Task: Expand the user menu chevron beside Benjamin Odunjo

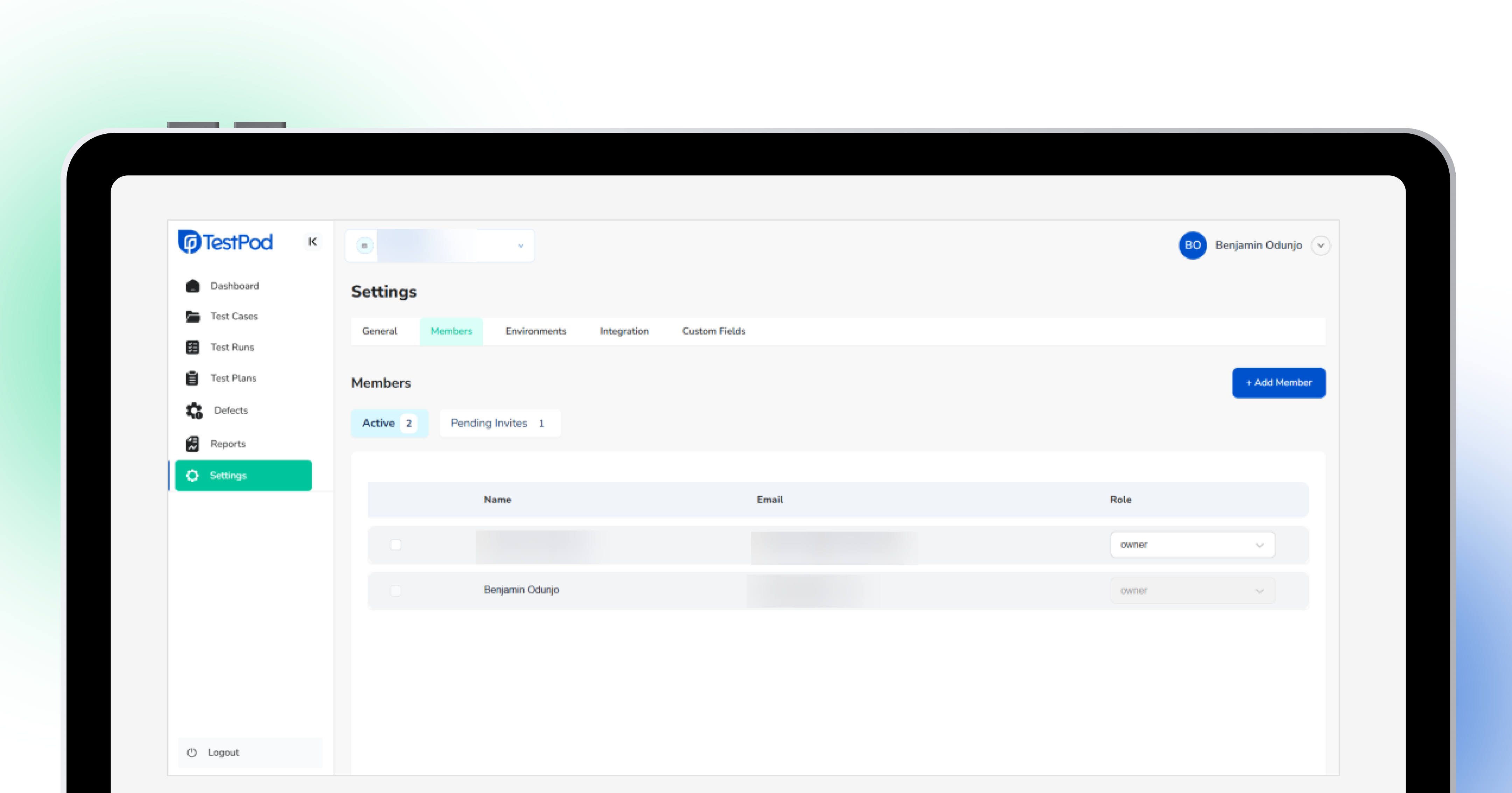Action: click(x=1321, y=245)
